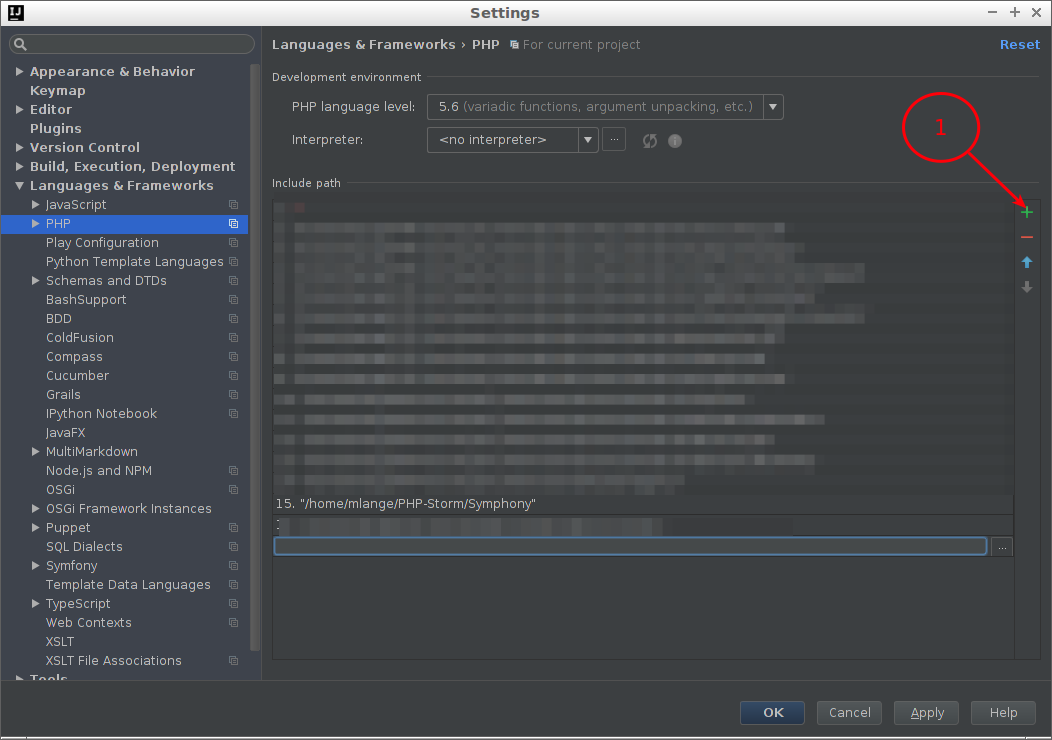Click the new include path input field
The height and width of the screenshot is (740, 1052).
click(630, 547)
